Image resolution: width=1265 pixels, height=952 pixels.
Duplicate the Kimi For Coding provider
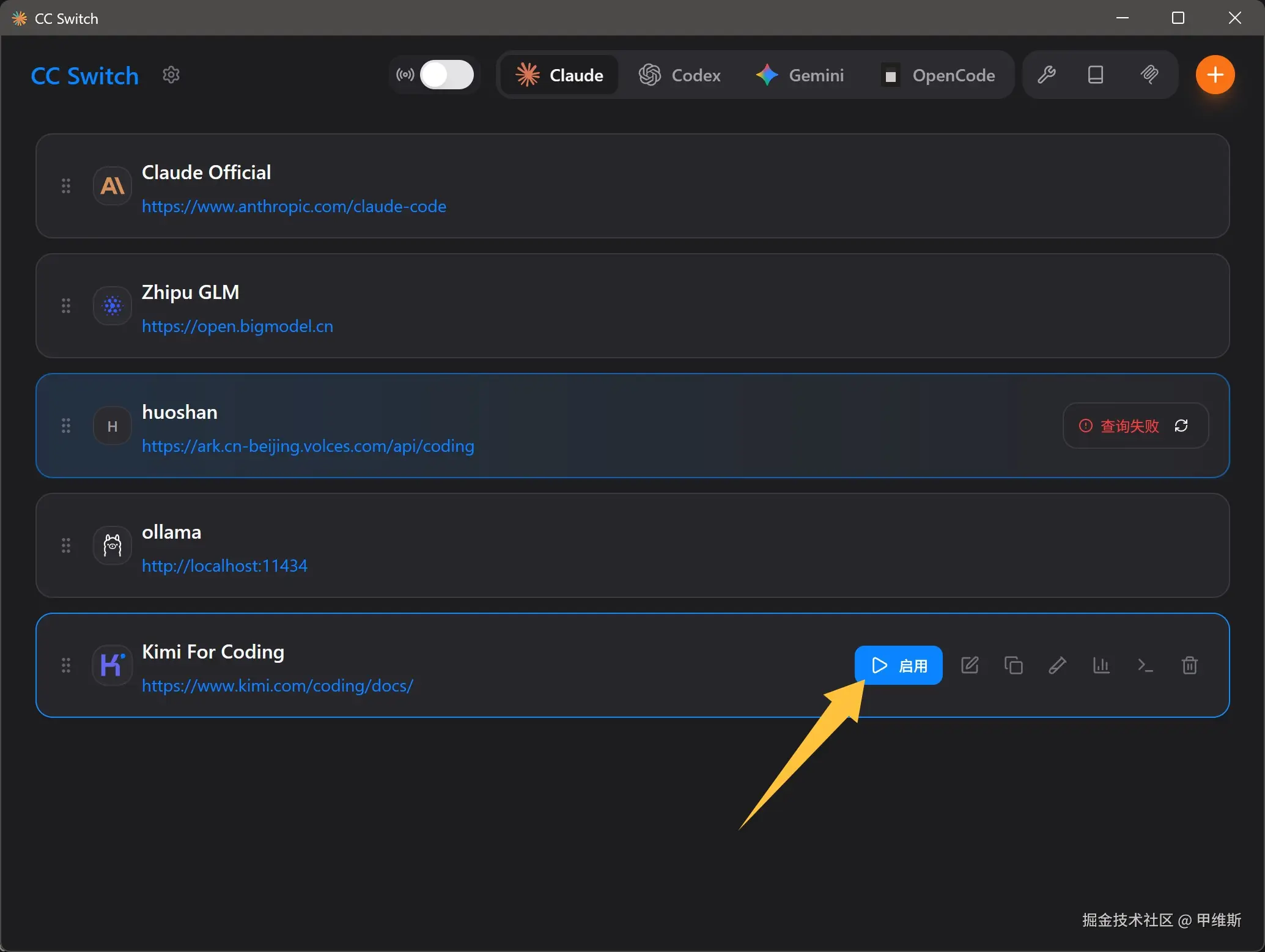[1013, 665]
